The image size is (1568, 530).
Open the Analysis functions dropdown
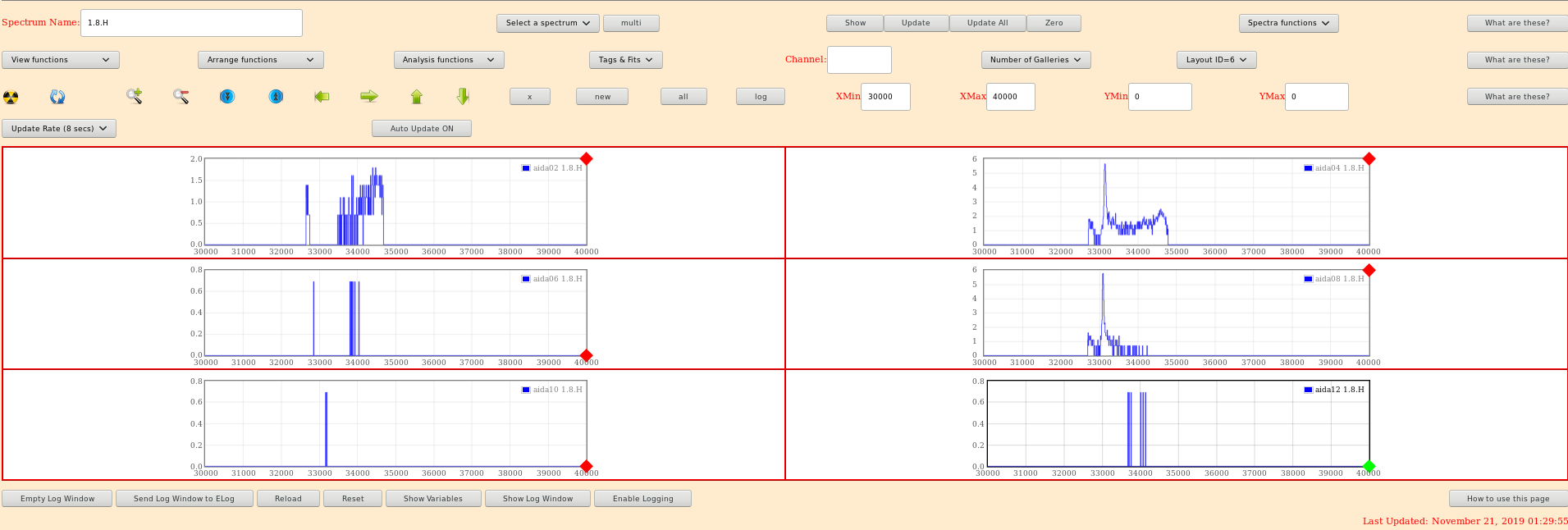449,60
